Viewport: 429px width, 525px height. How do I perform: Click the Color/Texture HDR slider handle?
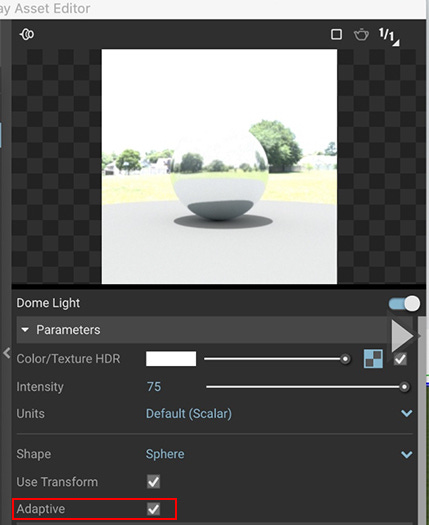[345, 359]
